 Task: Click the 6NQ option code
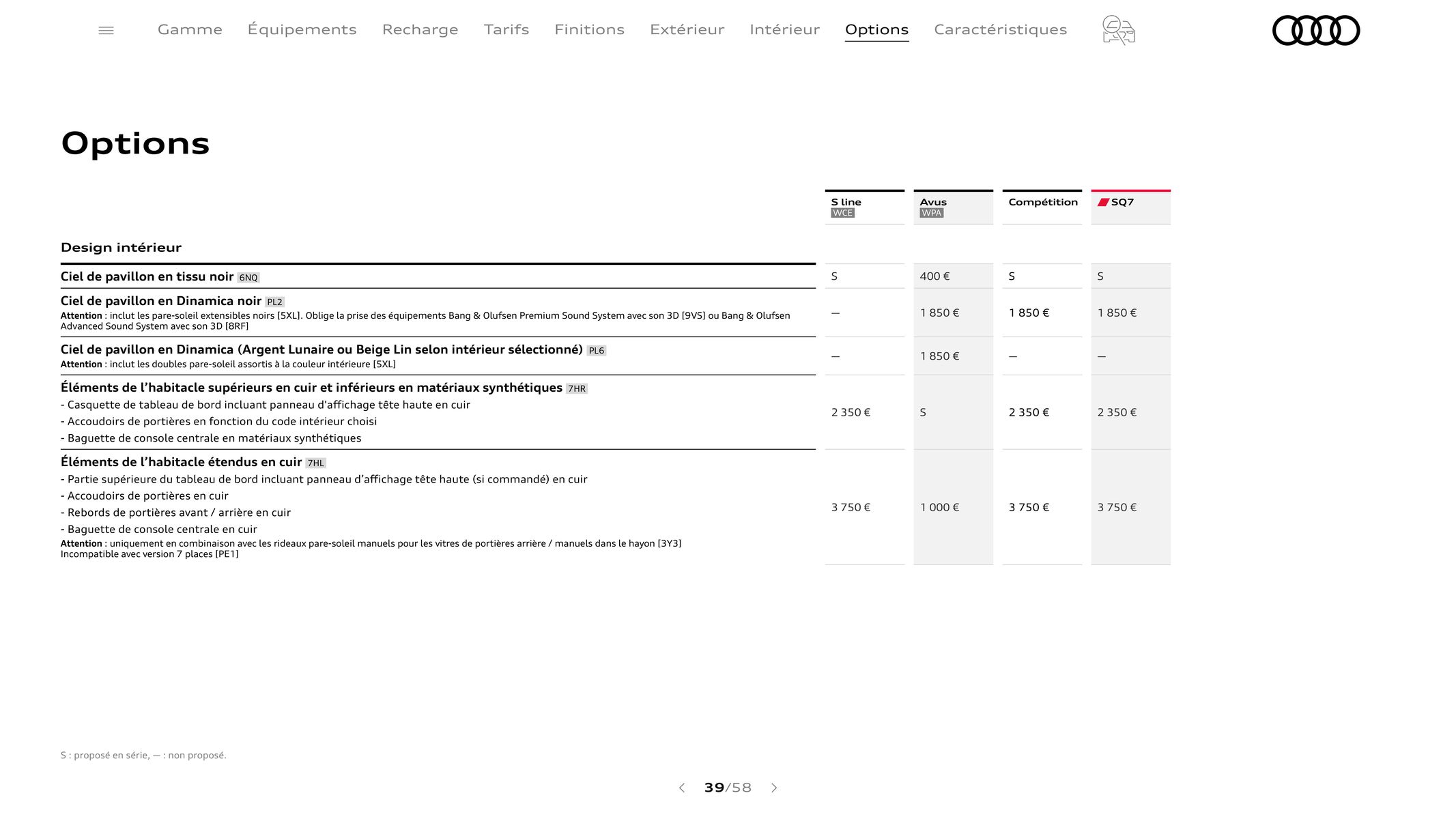248,278
